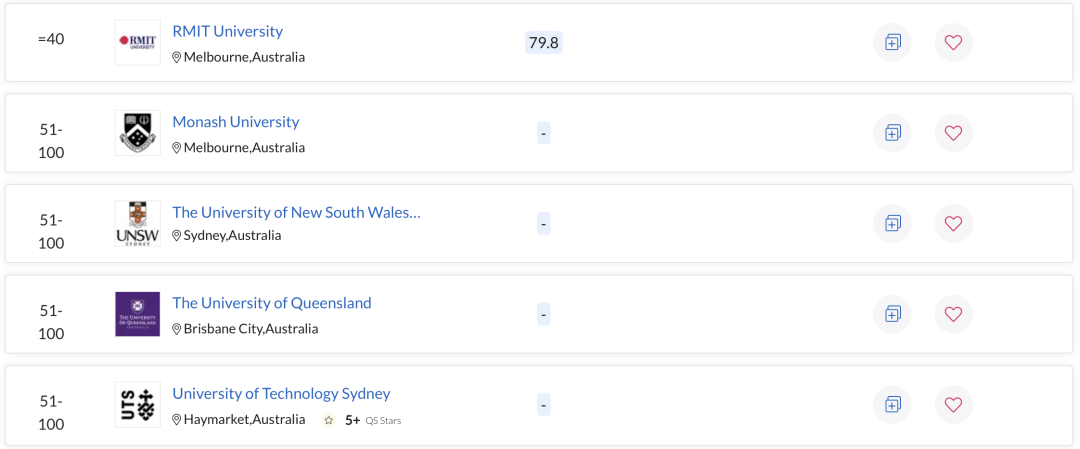Add RMIT University to compare list
Viewport: 1080px width, 449px height.
pyautogui.click(x=892, y=43)
